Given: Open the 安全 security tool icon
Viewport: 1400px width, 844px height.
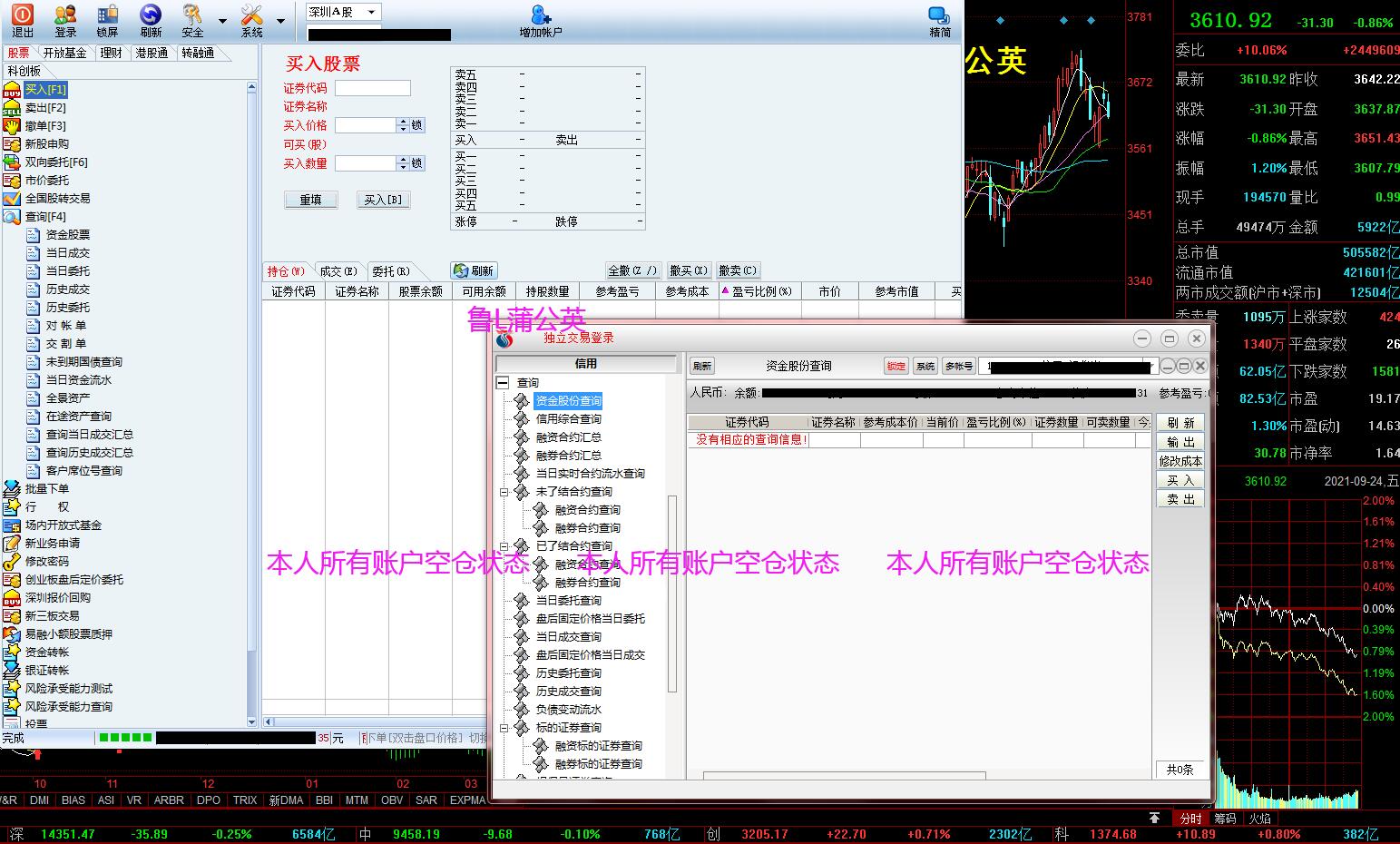Looking at the screenshot, I should pos(192,15).
